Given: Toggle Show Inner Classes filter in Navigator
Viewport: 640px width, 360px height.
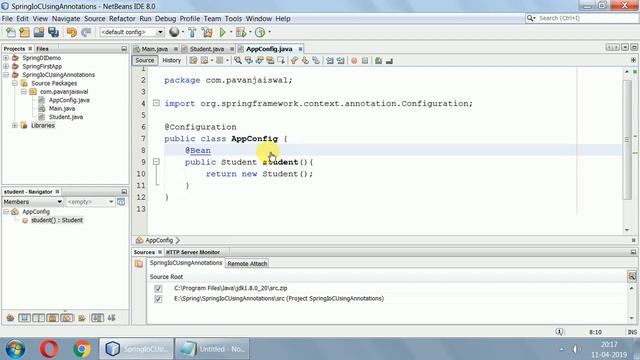Looking at the screenshot, I should [x=67, y=318].
